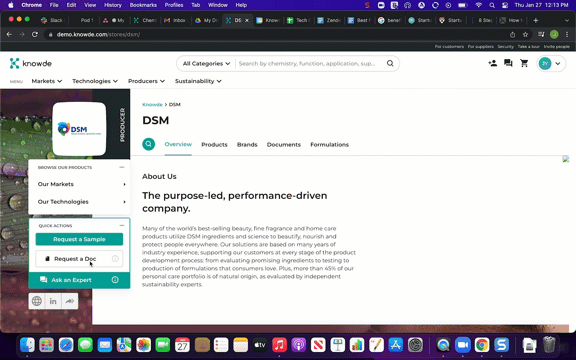This screenshot has height=360, width=576.
Task: Click the Security link
Action: [505, 47]
